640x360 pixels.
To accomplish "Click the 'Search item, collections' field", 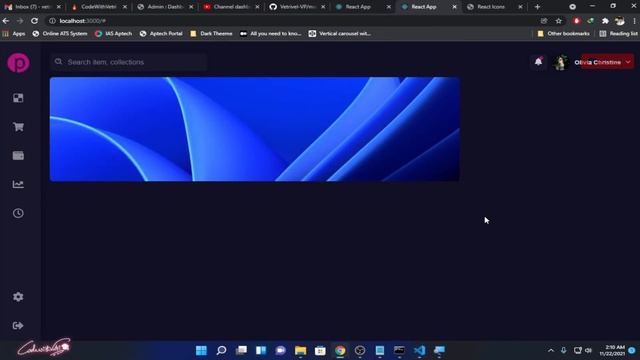I will pyautogui.click(x=129, y=62).
